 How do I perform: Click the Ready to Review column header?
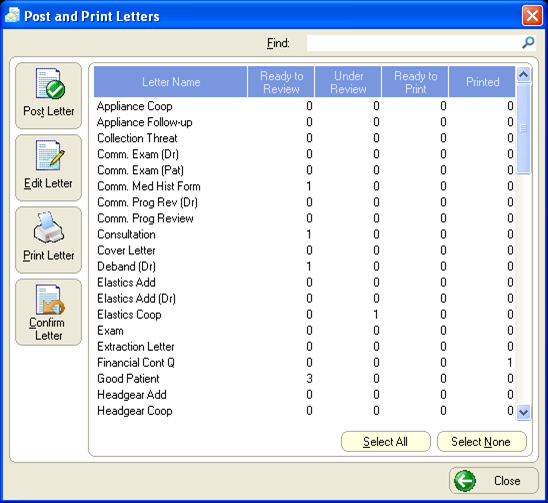click(x=281, y=82)
